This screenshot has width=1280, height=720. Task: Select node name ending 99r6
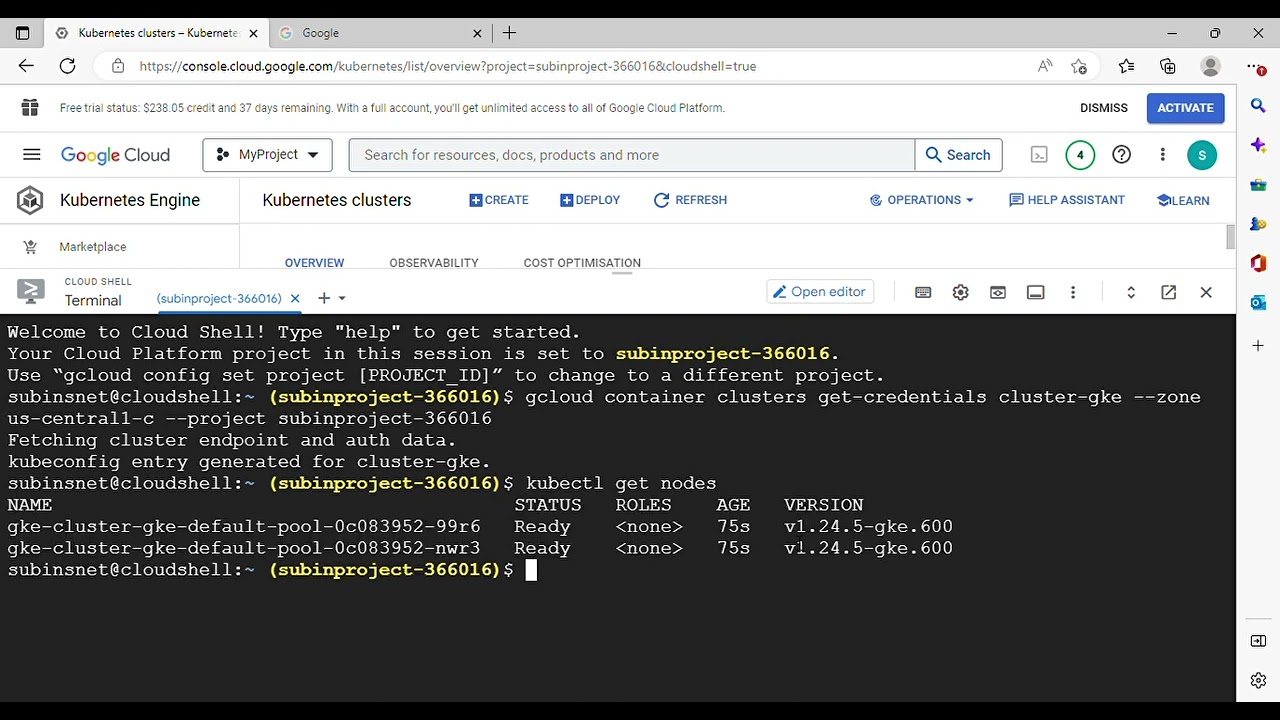(244, 527)
